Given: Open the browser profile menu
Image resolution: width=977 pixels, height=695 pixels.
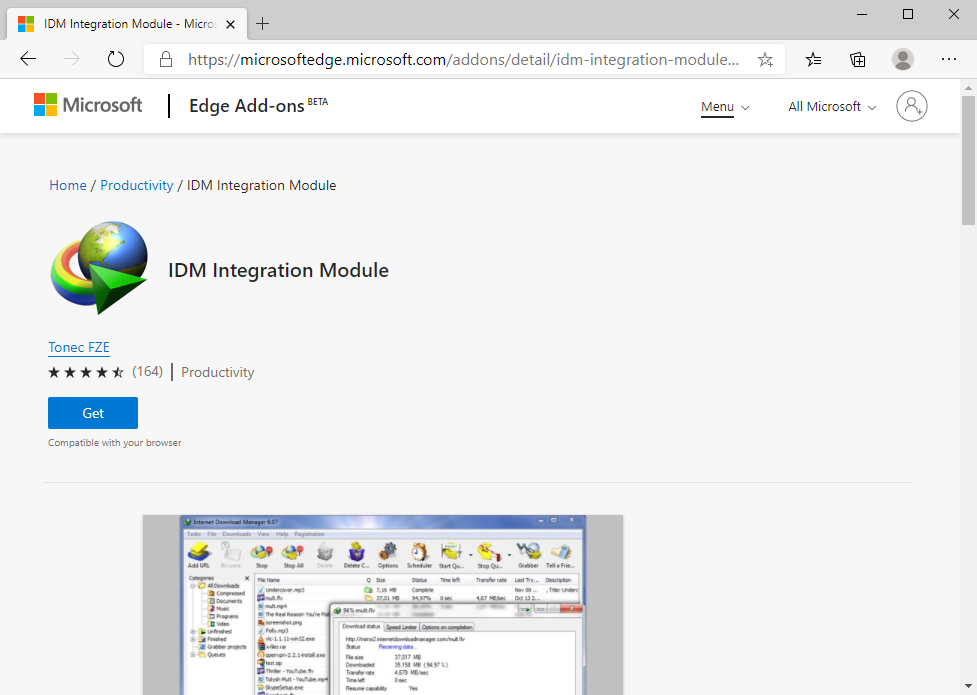Looking at the screenshot, I should pos(903,59).
